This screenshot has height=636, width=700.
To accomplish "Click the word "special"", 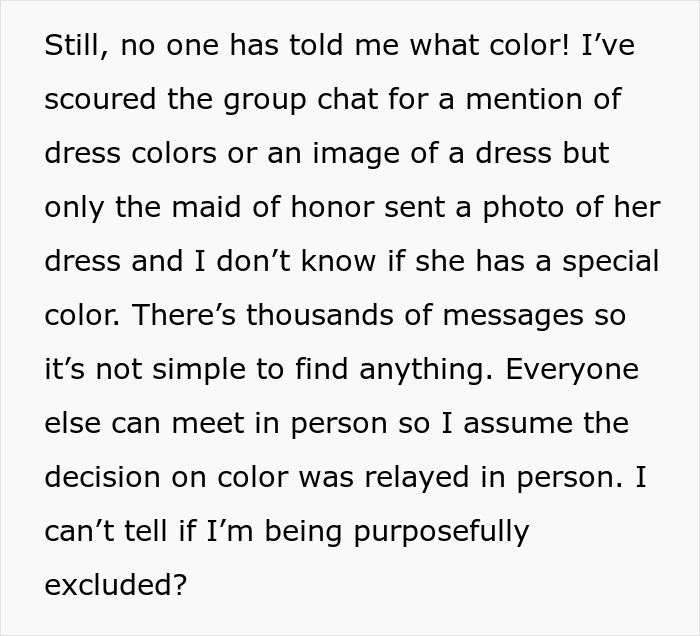I will pos(610,262).
